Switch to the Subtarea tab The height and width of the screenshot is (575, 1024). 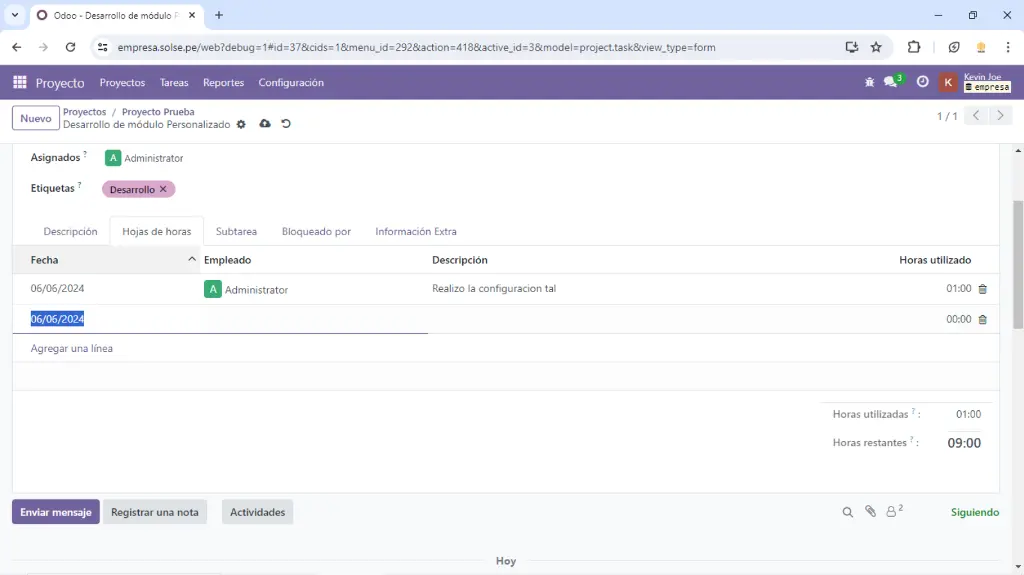click(236, 231)
